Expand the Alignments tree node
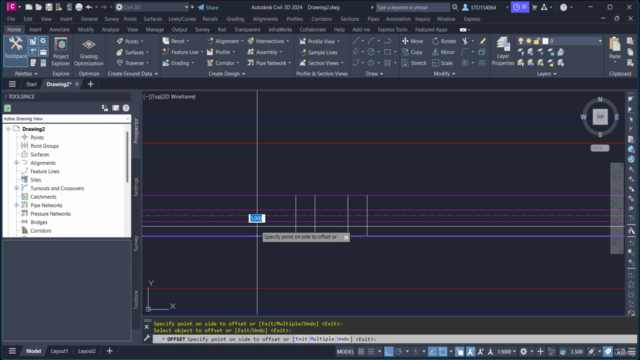640x360 pixels. 17,163
